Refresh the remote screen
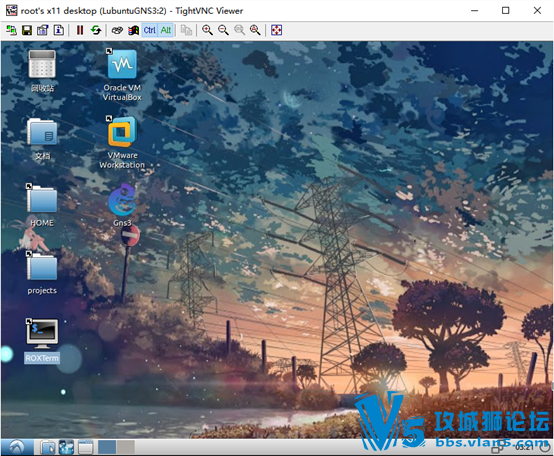Screen dimensions: 554x456 (96, 30)
